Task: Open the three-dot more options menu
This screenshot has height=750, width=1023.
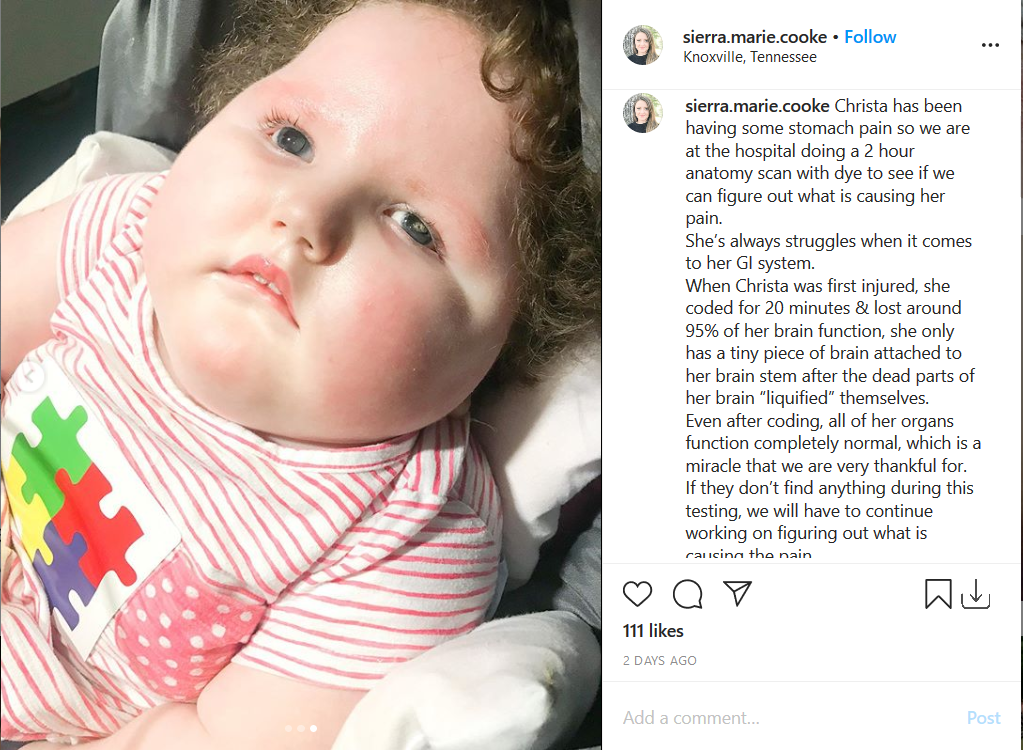Action: click(x=990, y=45)
